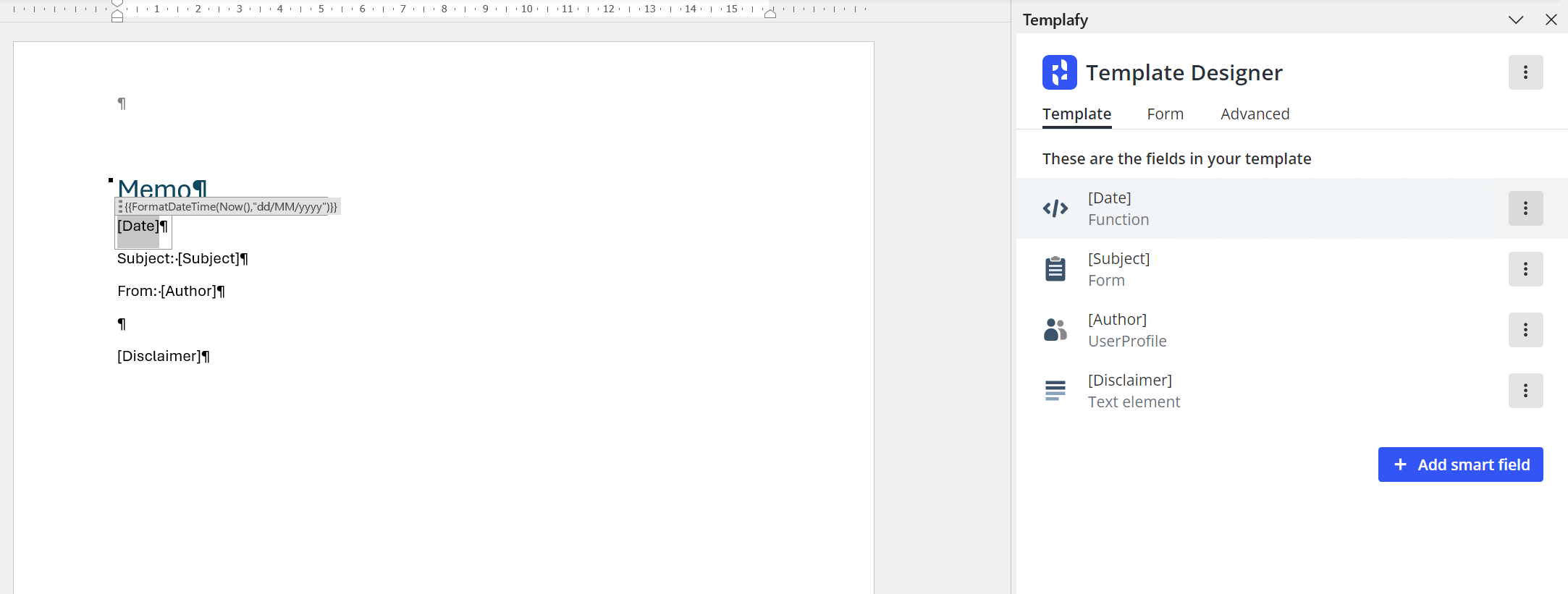Collapse the Templafy pane using chevron
Screen dimensions: 1568x594
click(x=1516, y=20)
